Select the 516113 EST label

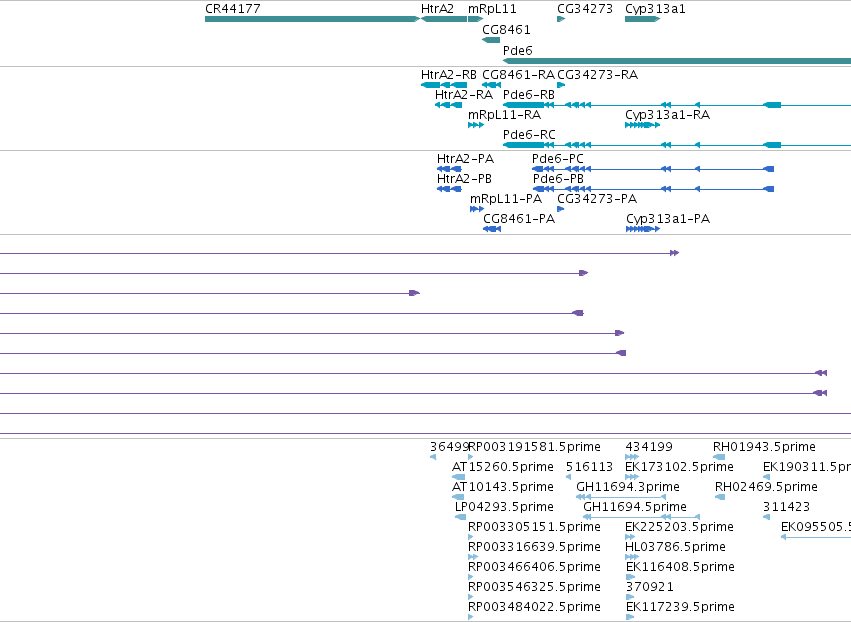coord(589,467)
